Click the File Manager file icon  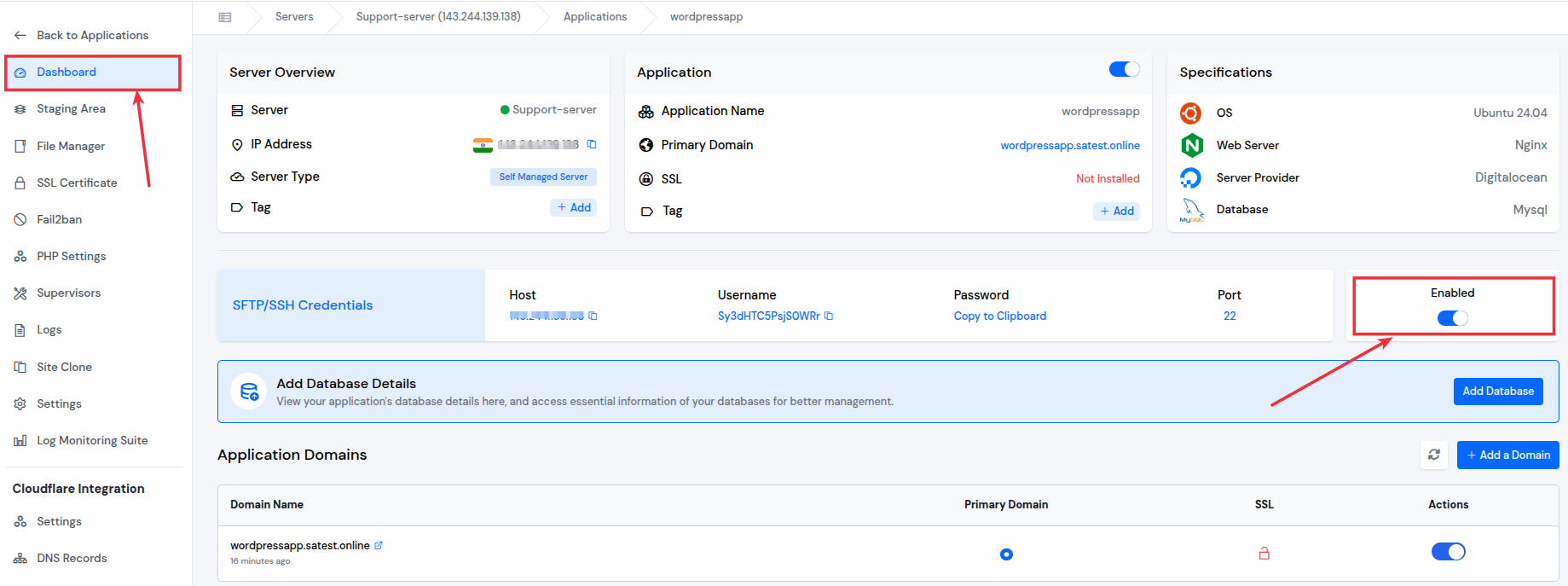(20, 146)
